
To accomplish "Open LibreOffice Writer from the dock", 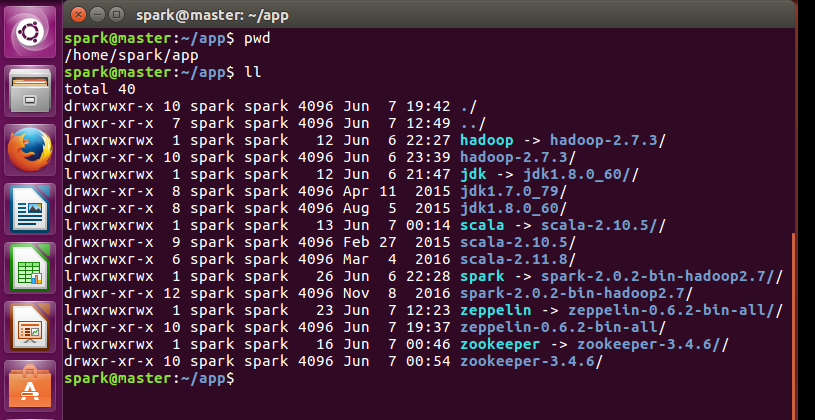I will point(30,209).
